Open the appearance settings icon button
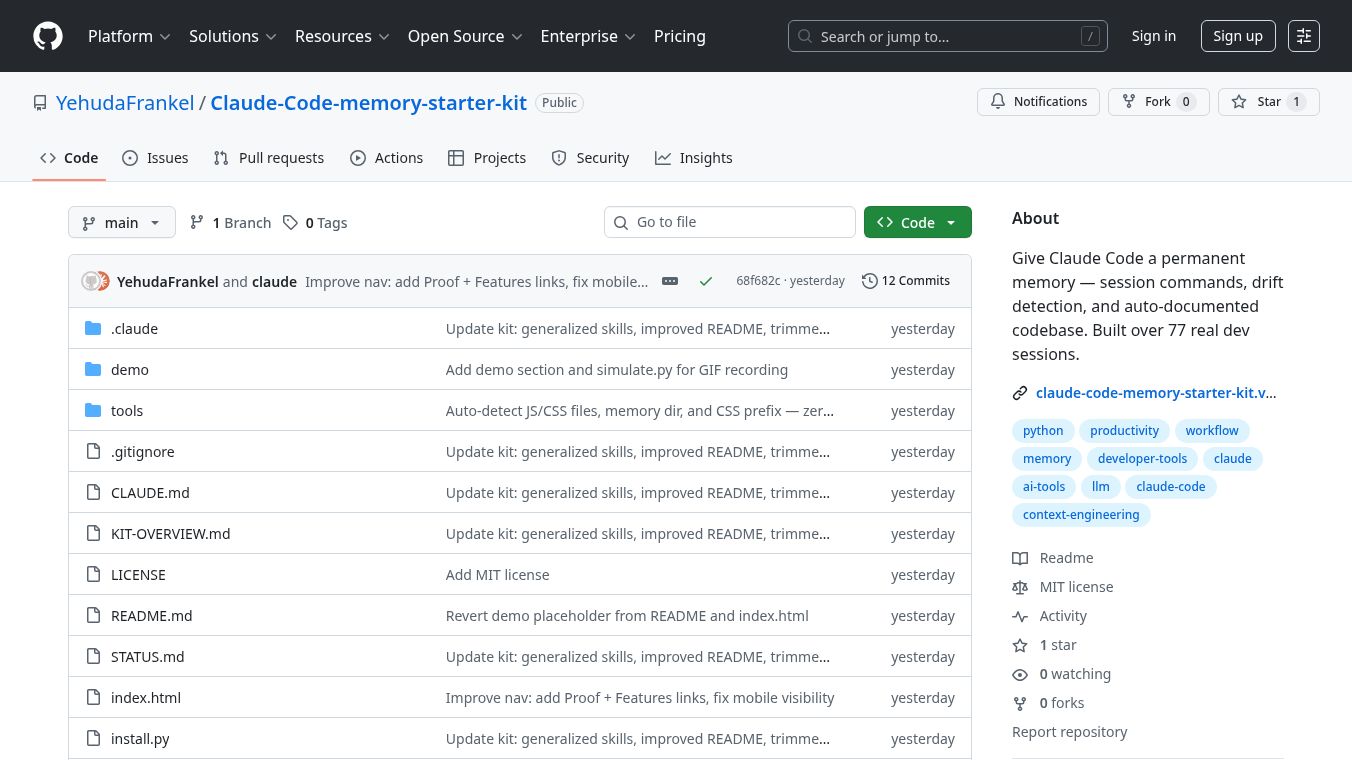 [x=1303, y=36]
